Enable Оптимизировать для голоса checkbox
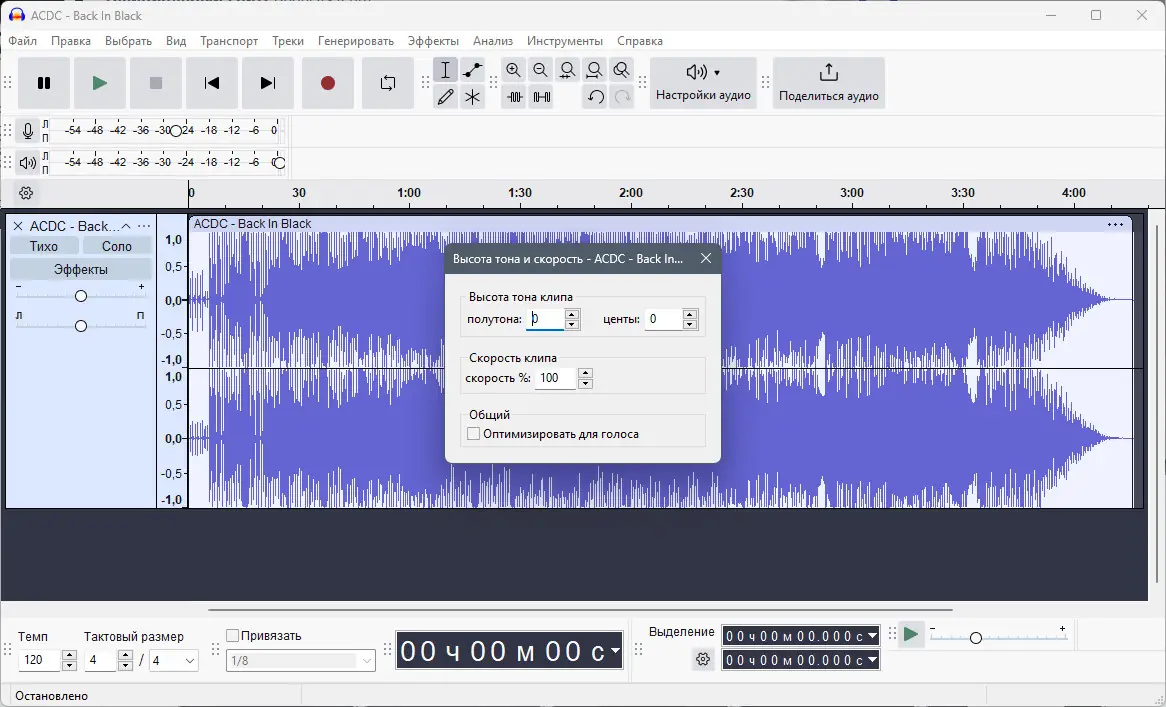1166x707 pixels. tap(474, 434)
